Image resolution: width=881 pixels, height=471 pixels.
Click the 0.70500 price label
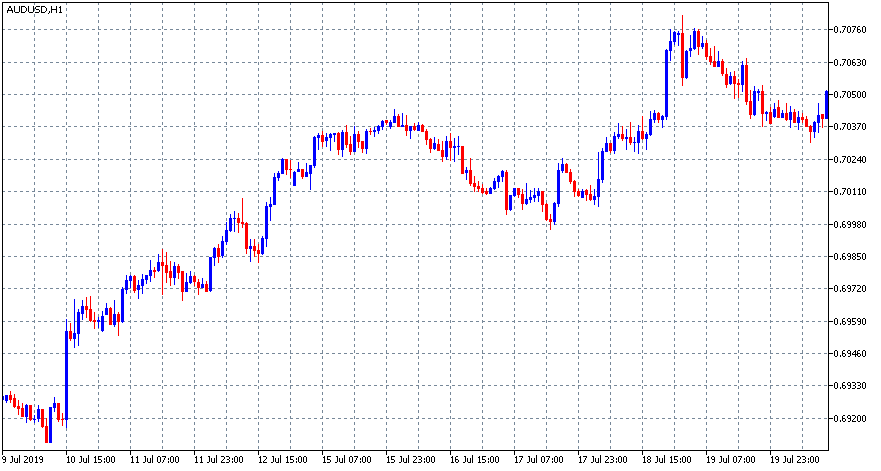click(x=850, y=94)
